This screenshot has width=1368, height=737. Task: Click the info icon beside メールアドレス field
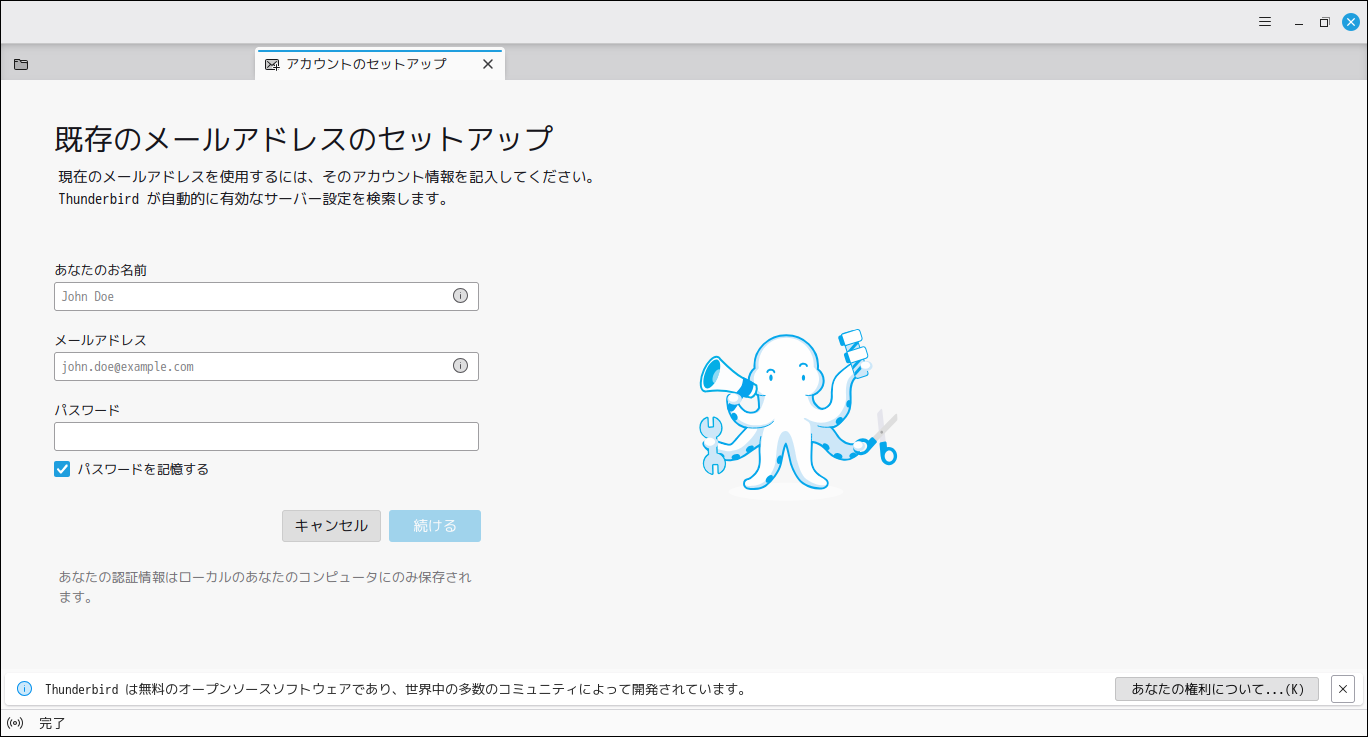[461, 366]
